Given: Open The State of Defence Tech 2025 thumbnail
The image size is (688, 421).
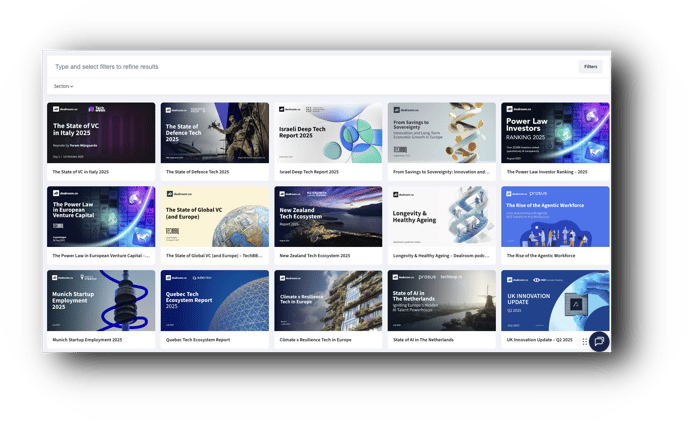Looking at the screenshot, I should pyautogui.click(x=215, y=132).
